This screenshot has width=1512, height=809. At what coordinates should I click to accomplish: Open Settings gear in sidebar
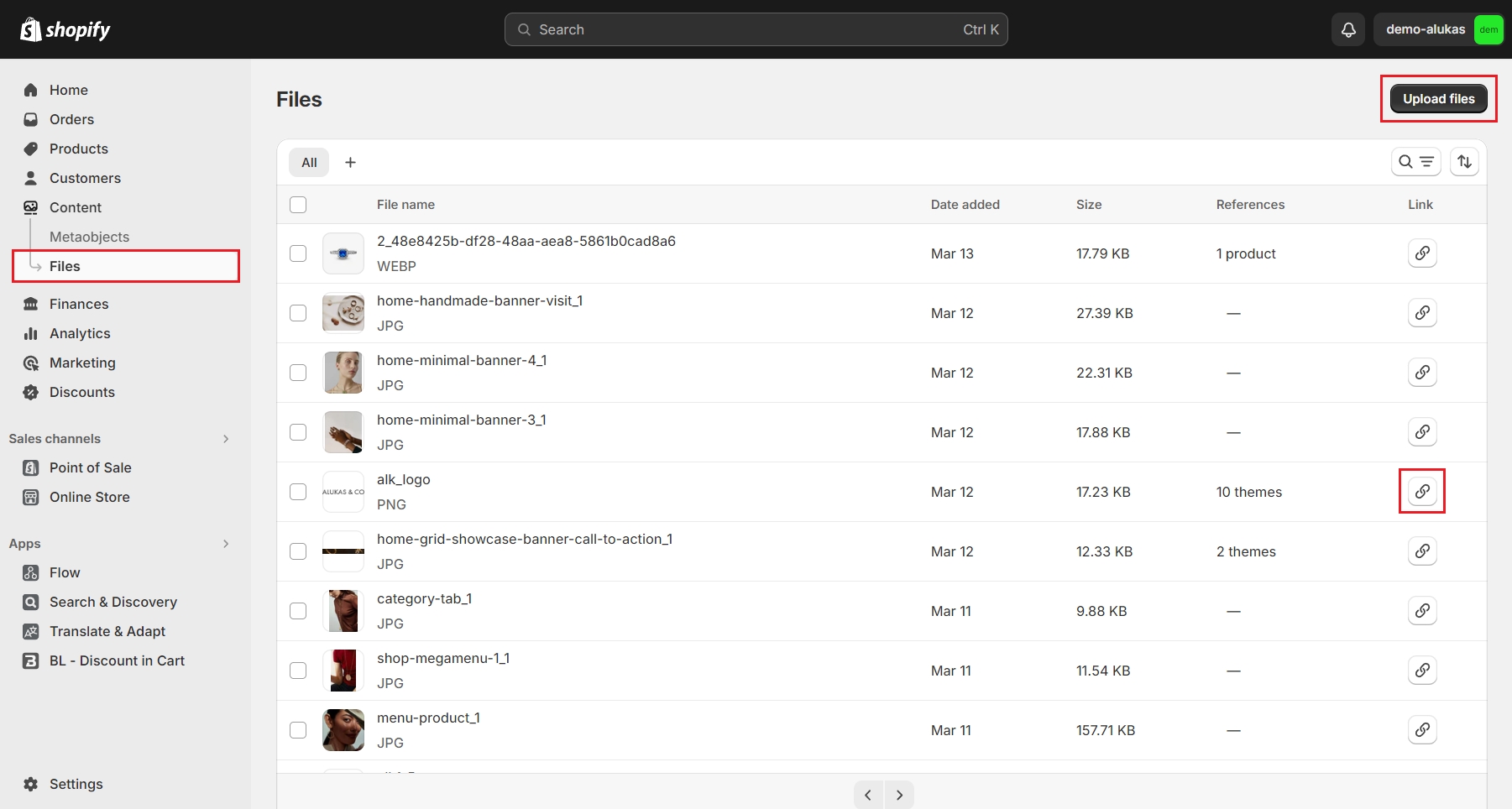pyautogui.click(x=31, y=784)
